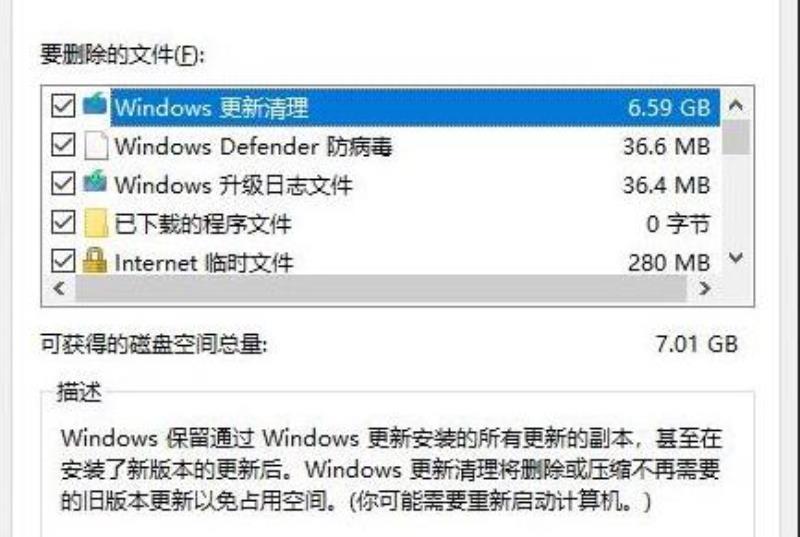
Task: Click the 已下载的程序文件 folder icon
Action: (x=96, y=223)
